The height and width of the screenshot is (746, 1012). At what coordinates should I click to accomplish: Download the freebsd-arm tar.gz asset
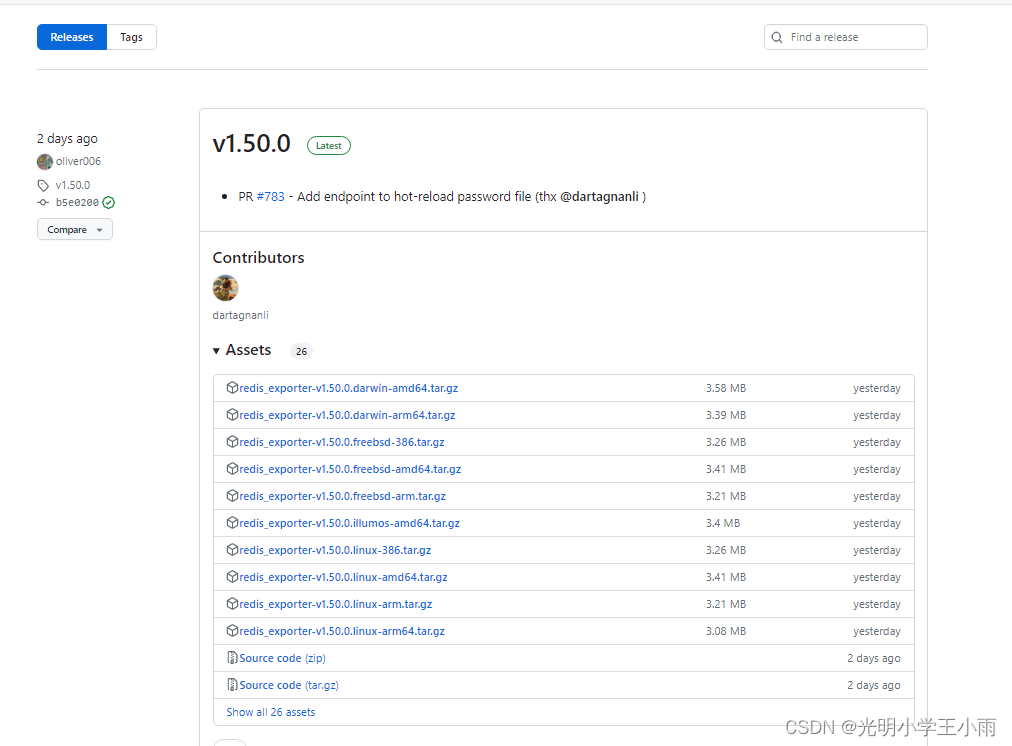pyautogui.click(x=343, y=497)
